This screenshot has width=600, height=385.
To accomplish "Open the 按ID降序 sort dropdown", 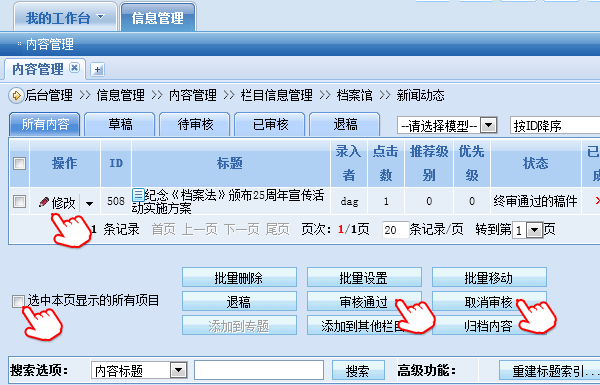I will click(x=555, y=126).
